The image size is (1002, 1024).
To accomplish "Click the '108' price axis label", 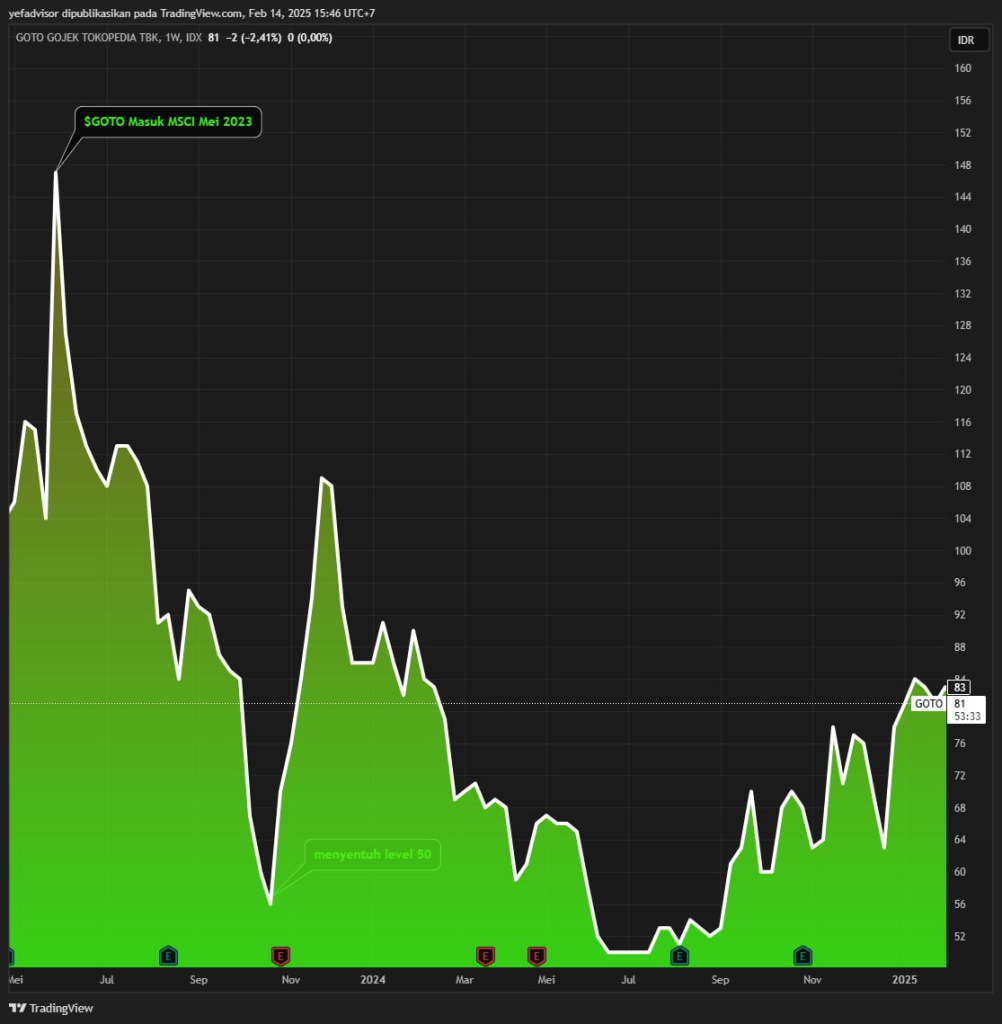I will (x=963, y=486).
